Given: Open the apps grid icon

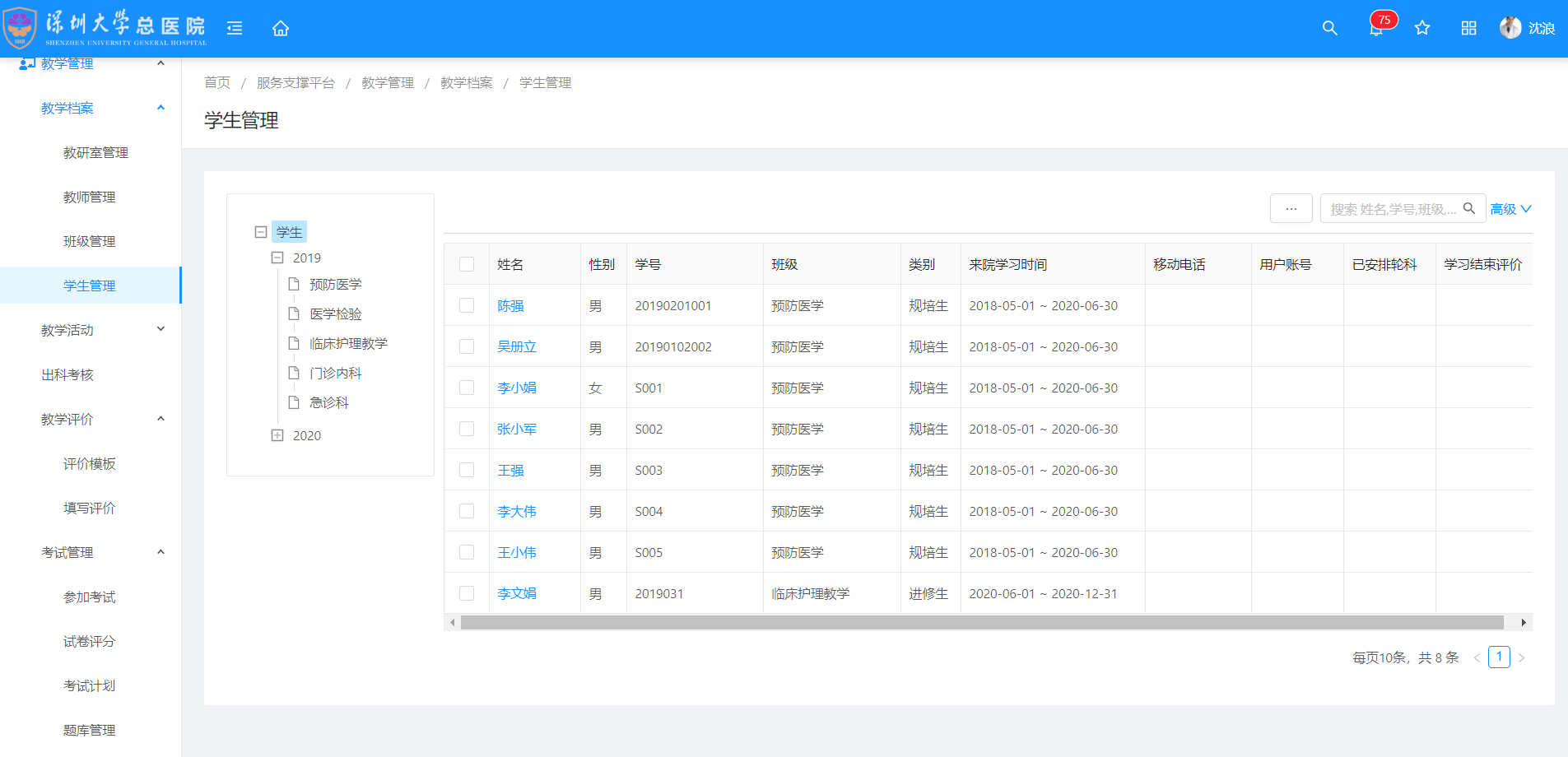Looking at the screenshot, I should click(1468, 28).
